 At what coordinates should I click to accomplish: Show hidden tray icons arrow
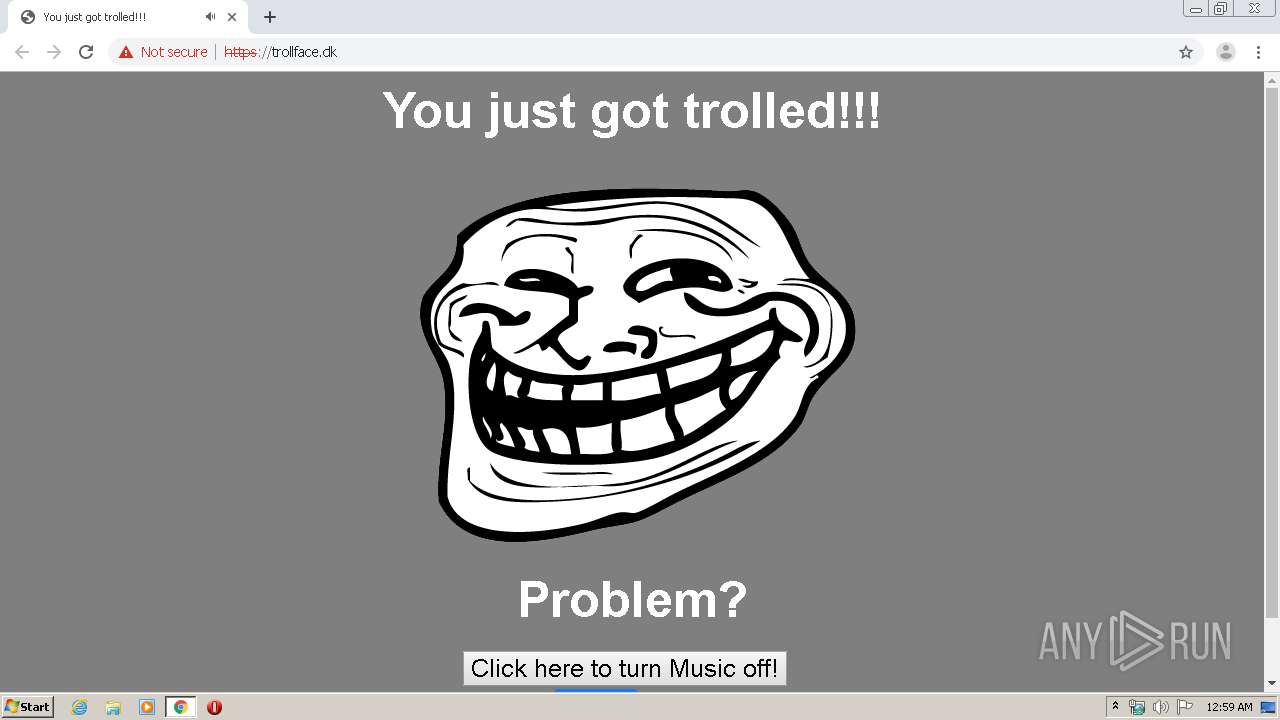(1115, 707)
